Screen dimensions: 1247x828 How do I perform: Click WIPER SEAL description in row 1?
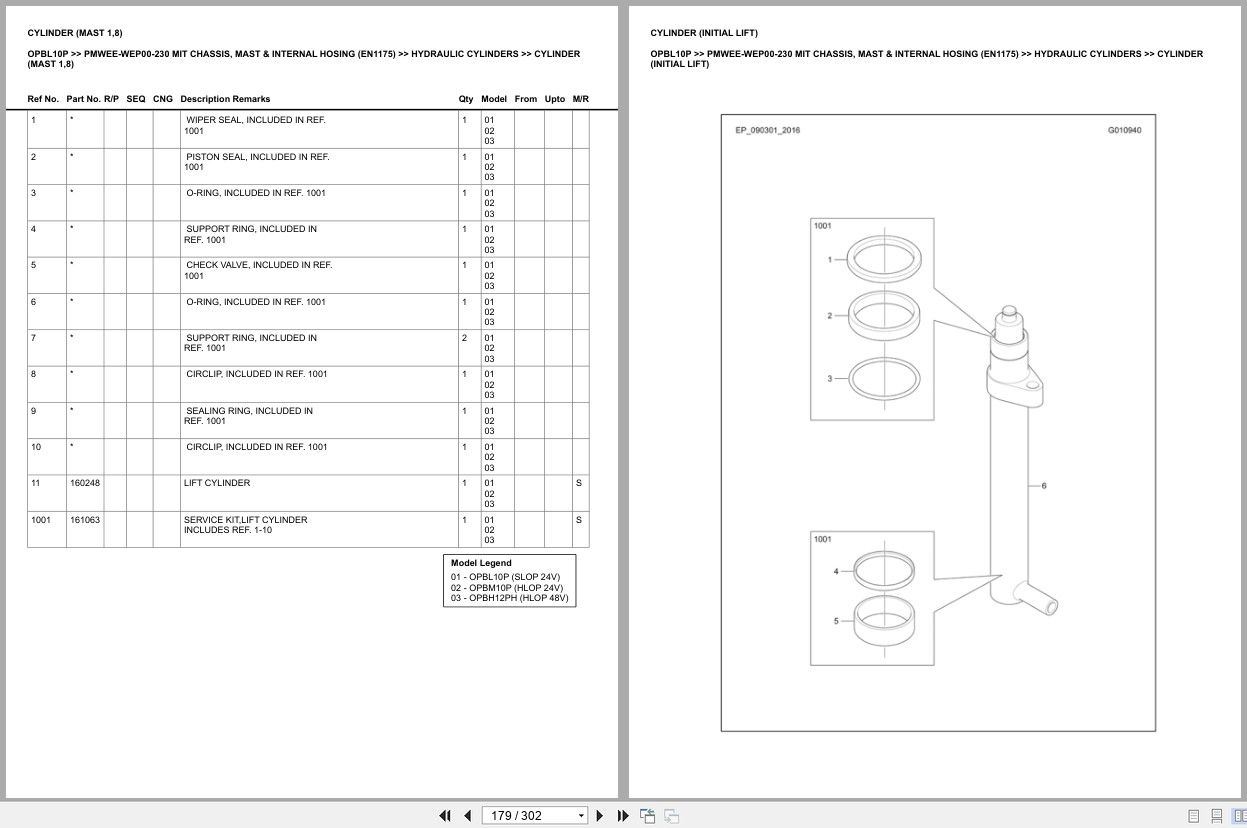pos(255,125)
